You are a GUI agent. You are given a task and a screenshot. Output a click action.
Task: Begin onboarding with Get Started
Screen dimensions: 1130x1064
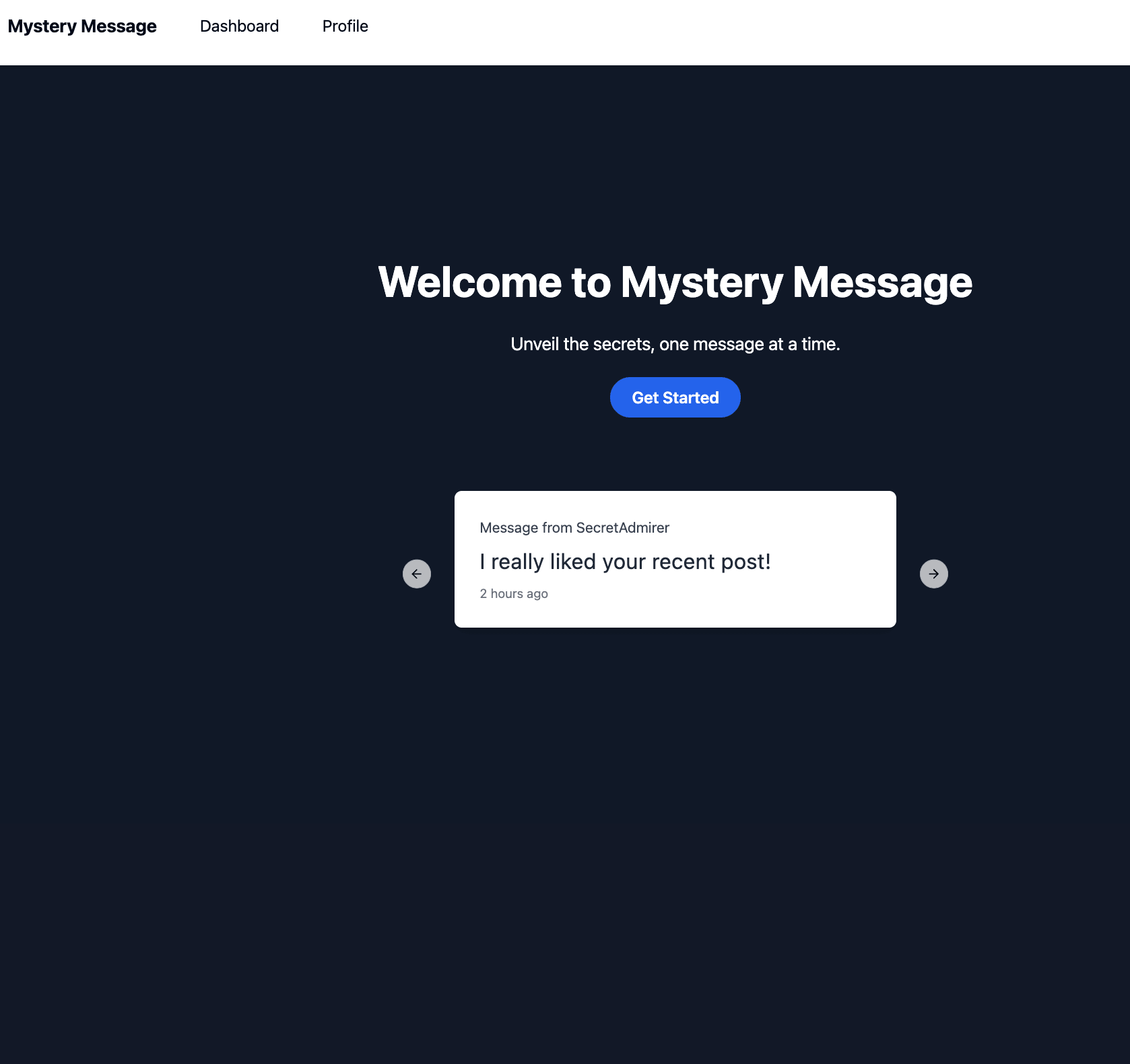[675, 397]
